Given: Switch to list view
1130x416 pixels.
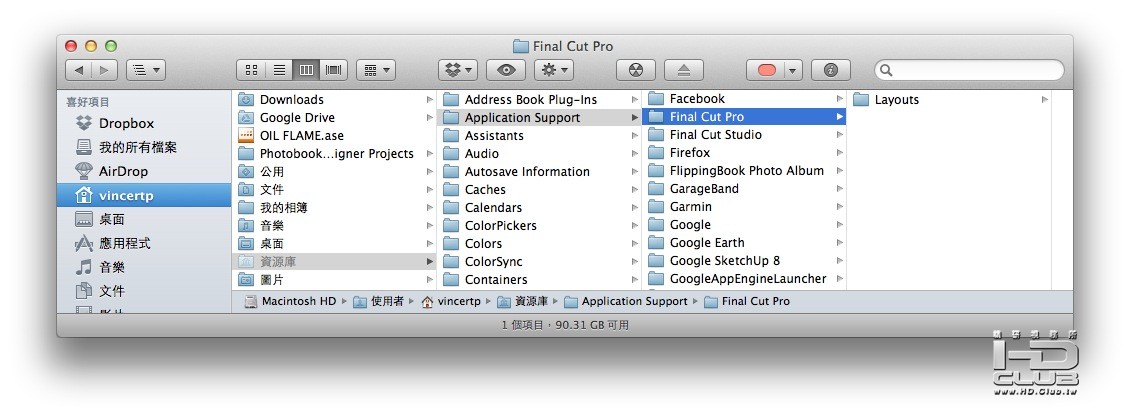Looking at the screenshot, I should (x=278, y=70).
